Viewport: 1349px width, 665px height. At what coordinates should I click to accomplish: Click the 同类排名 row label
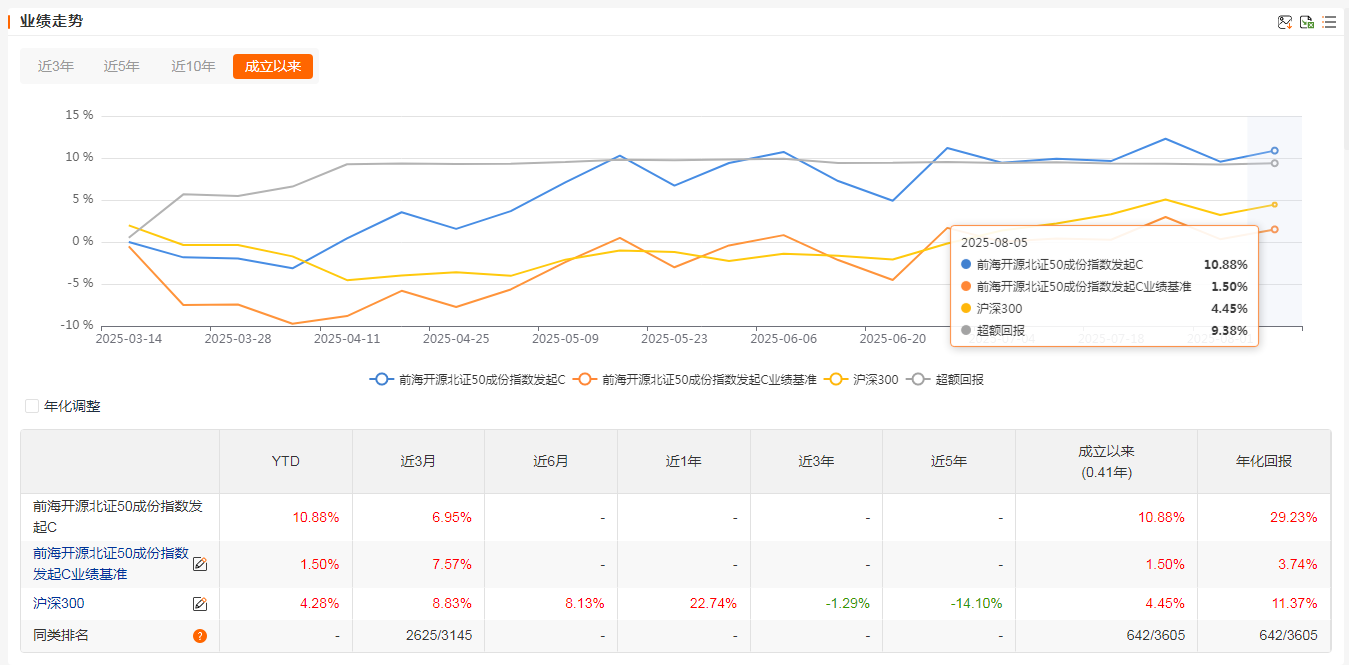point(61,635)
